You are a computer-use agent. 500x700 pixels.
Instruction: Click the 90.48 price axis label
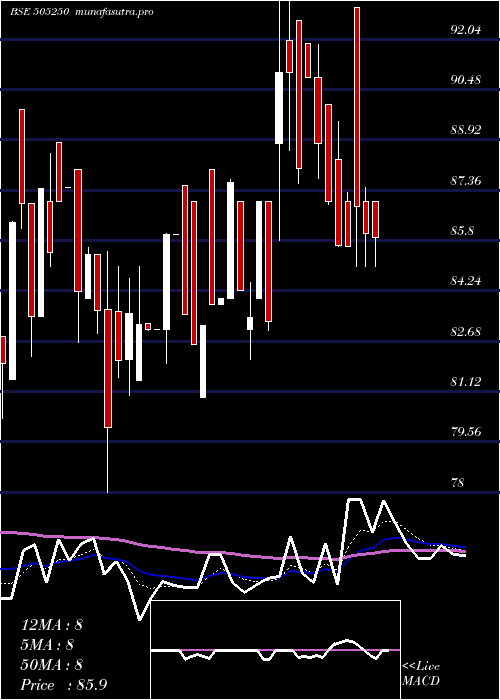coord(467,80)
